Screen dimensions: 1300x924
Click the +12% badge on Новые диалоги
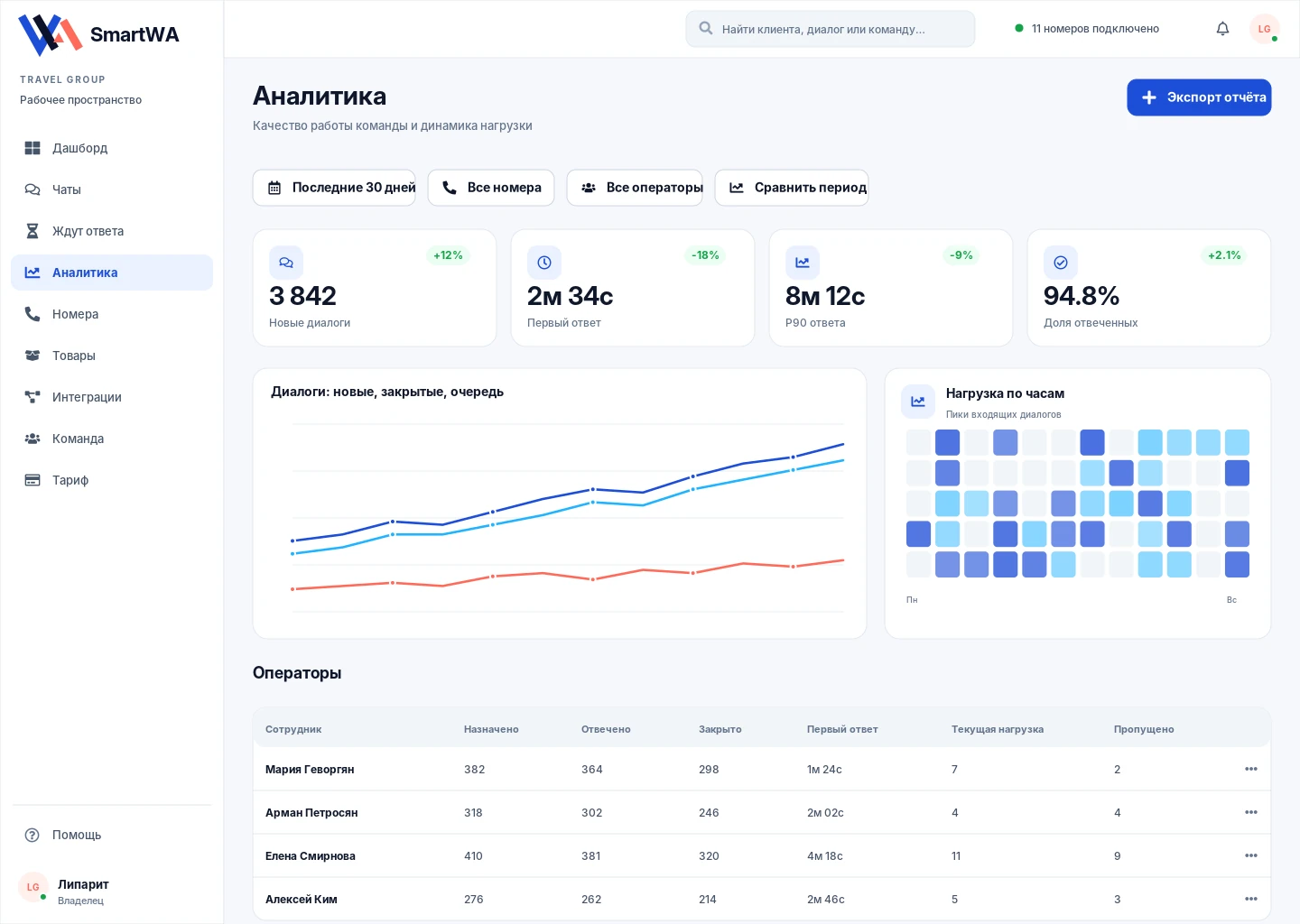coord(448,255)
